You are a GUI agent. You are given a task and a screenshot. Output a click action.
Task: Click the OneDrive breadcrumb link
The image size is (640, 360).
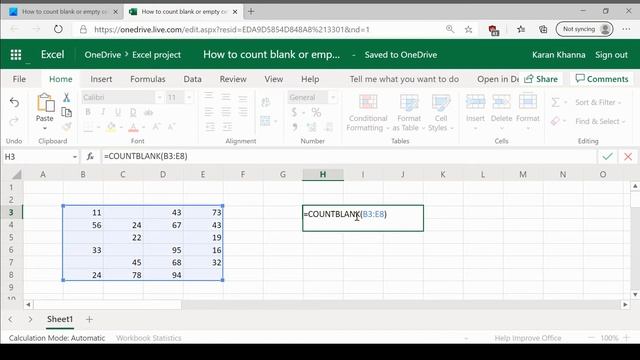coord(103,55)
